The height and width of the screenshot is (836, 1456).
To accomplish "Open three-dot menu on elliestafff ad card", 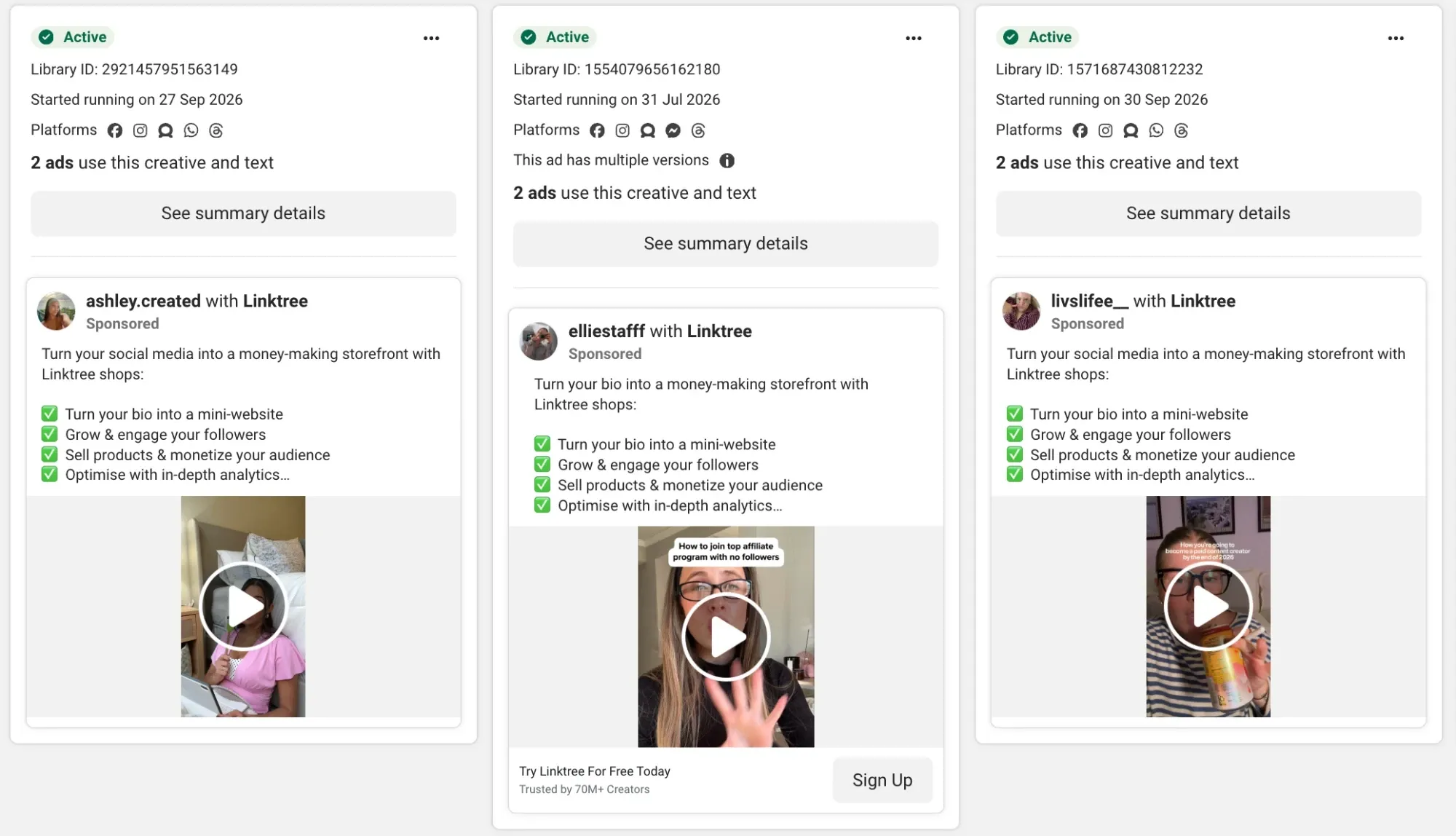I will tap(914, 38).
